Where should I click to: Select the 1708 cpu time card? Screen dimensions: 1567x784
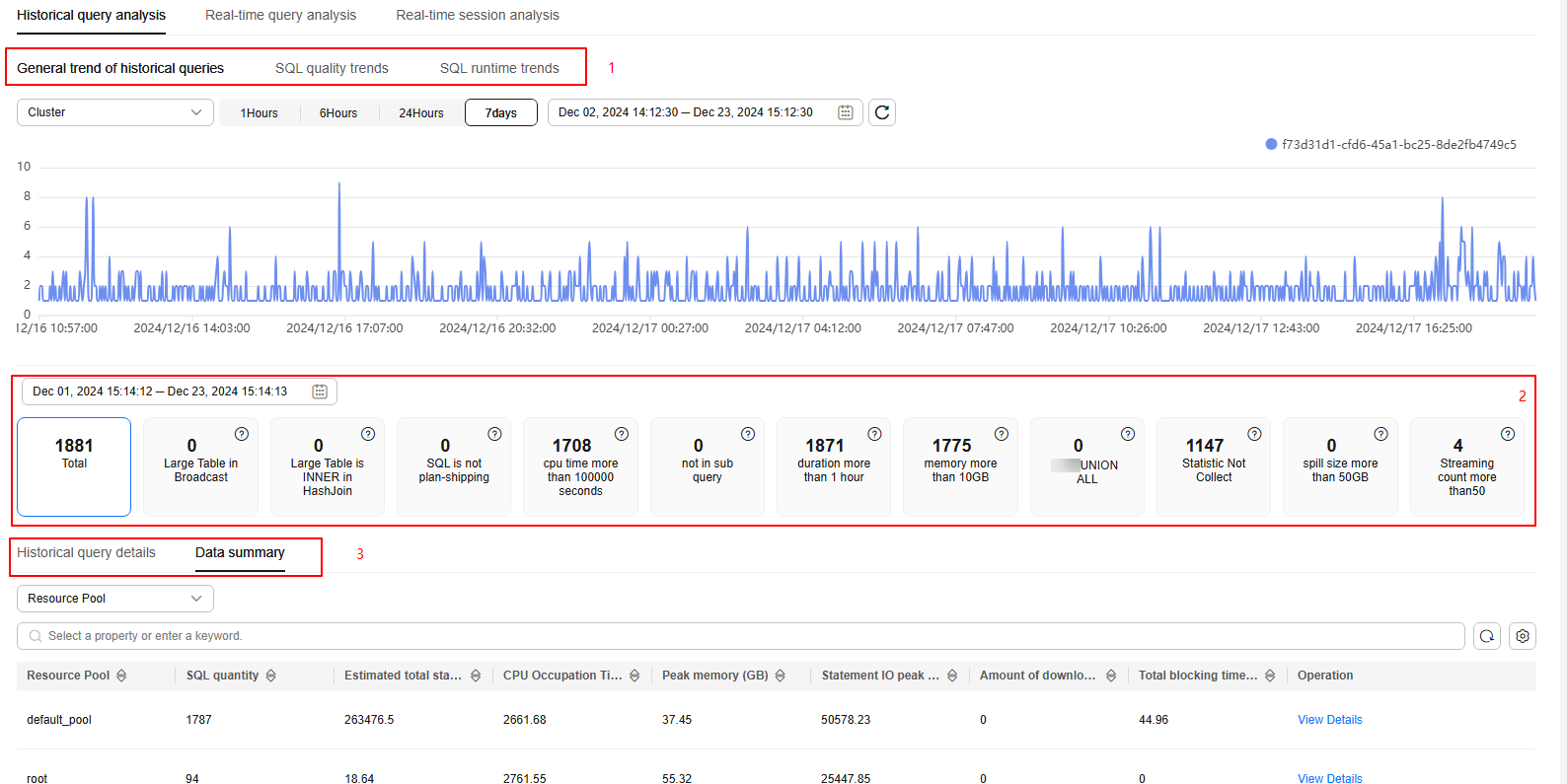click(x=580, y=466)
